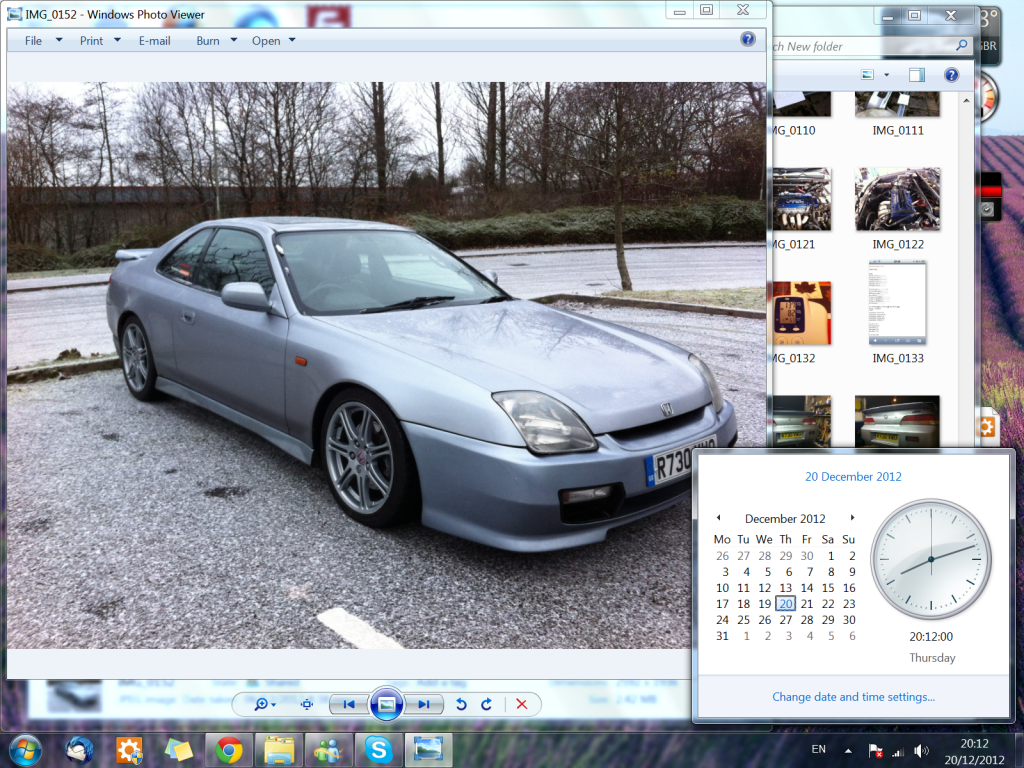Show hidden system tray icons
1024x768 pixels.
pyautogui.click(x=848, y=751)
